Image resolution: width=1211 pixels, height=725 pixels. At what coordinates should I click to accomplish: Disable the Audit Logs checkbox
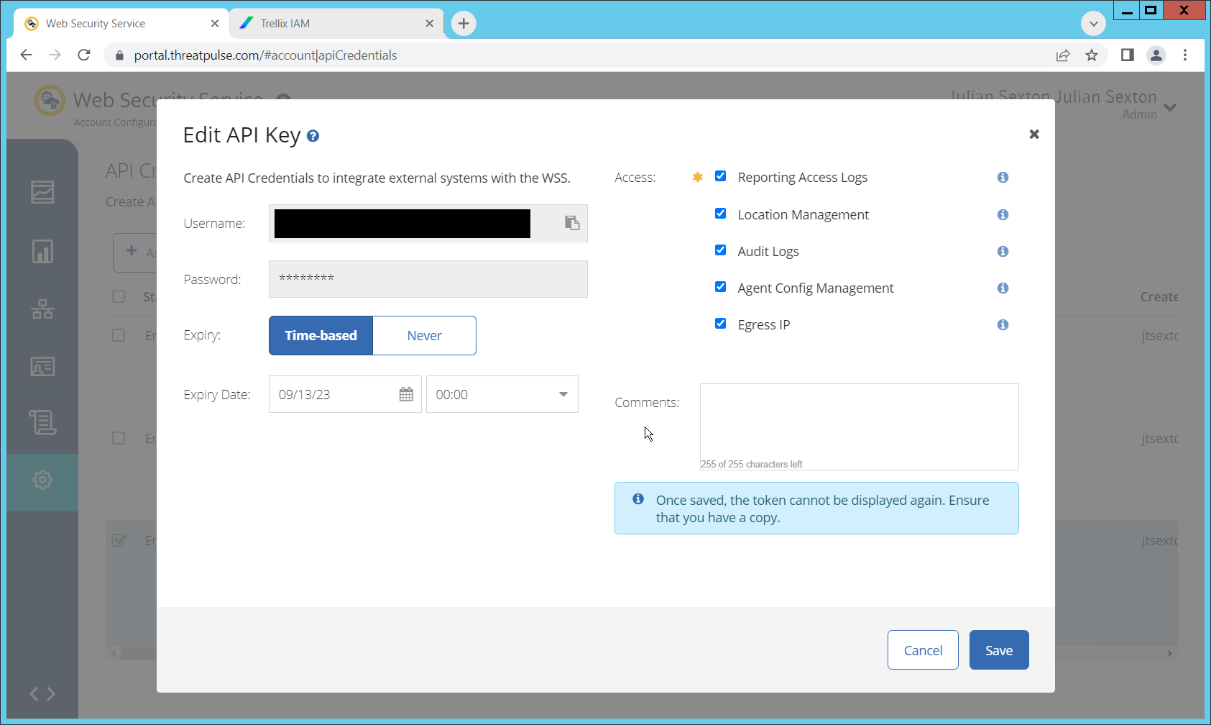pyautogui.click(x=720, y=251)
